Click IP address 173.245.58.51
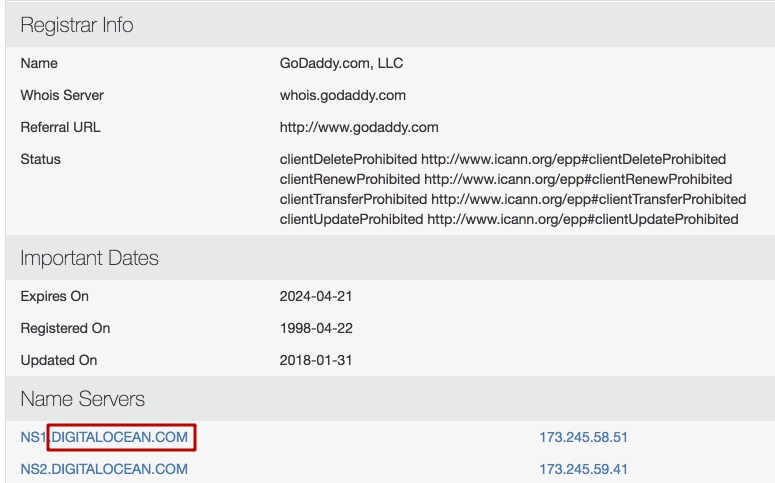The width and height of the screenshot is (775, 483). click(x=583, y=437)
